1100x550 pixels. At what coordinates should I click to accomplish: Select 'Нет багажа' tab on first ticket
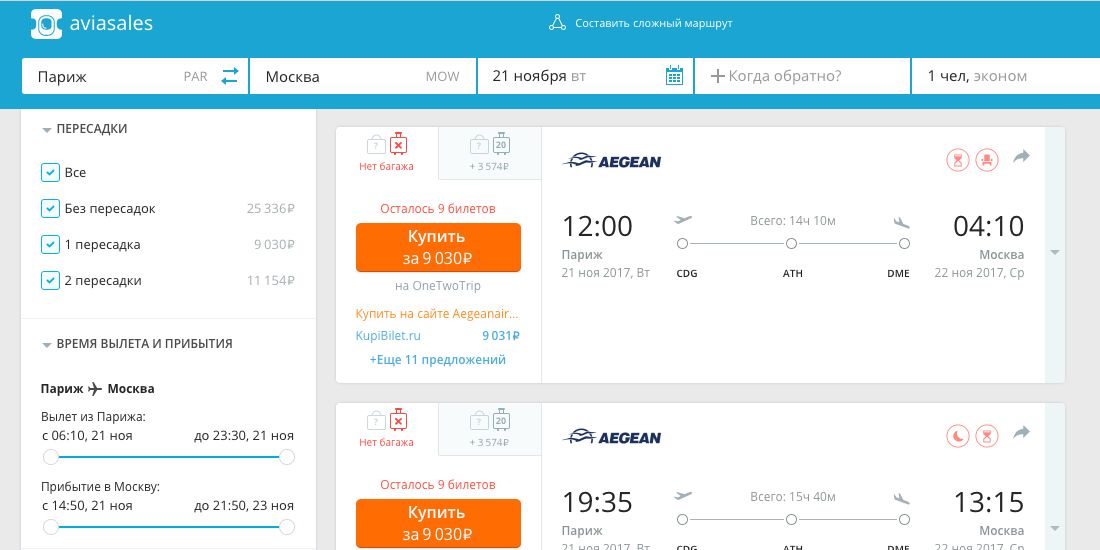pos(386,153)
